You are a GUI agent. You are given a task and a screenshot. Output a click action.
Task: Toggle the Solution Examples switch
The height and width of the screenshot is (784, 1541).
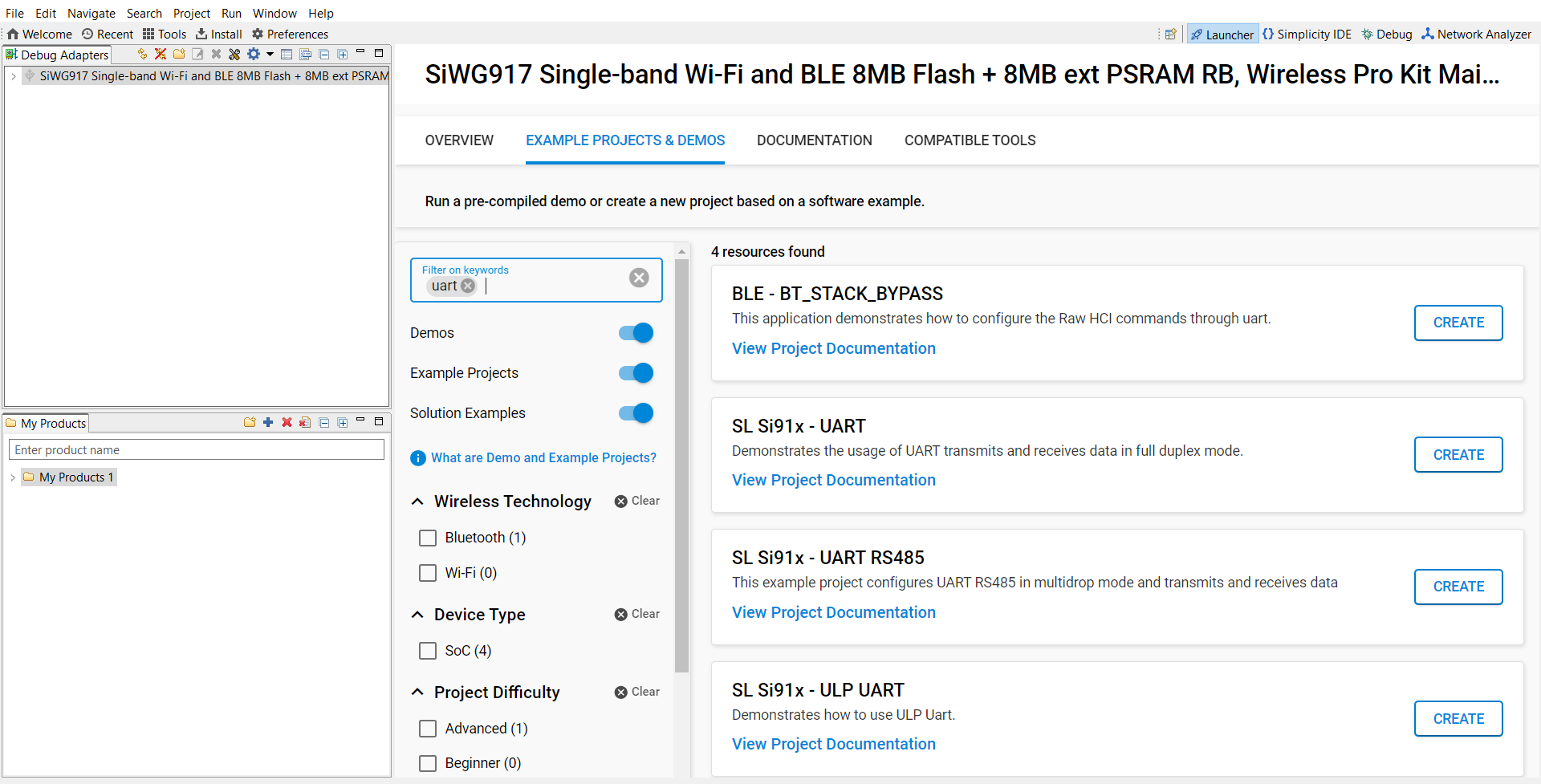point(636,413)
